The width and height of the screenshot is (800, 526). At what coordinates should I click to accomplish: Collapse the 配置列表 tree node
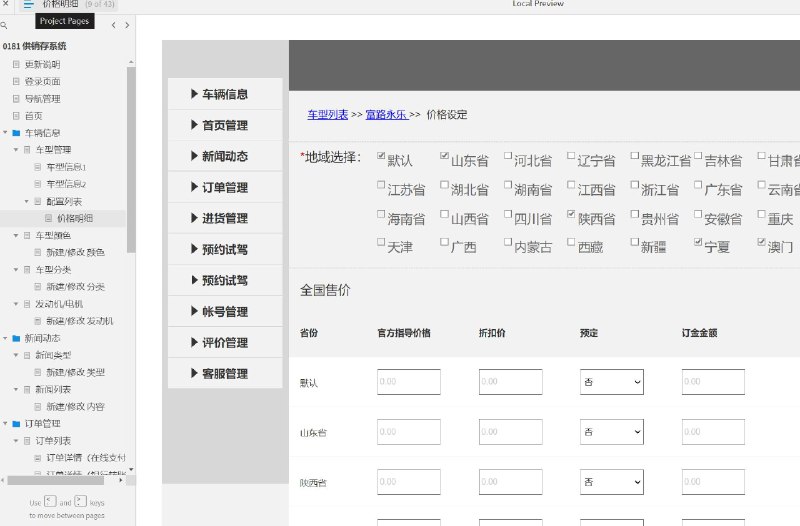pos(27,202)
